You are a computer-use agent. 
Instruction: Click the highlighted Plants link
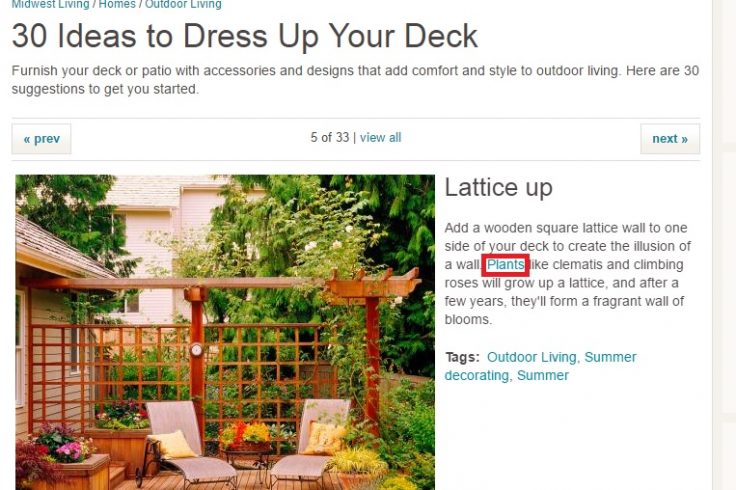(x=506, y=265)
